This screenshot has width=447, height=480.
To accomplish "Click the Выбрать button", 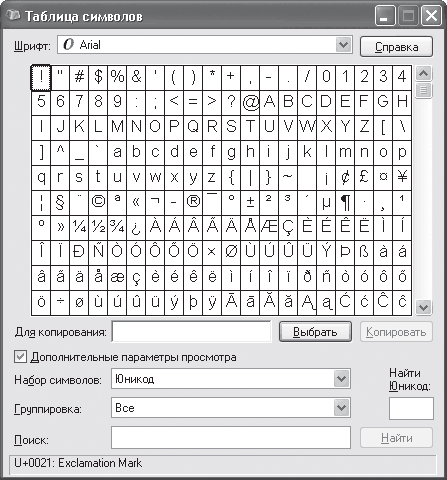I will [x=315, y=332].
